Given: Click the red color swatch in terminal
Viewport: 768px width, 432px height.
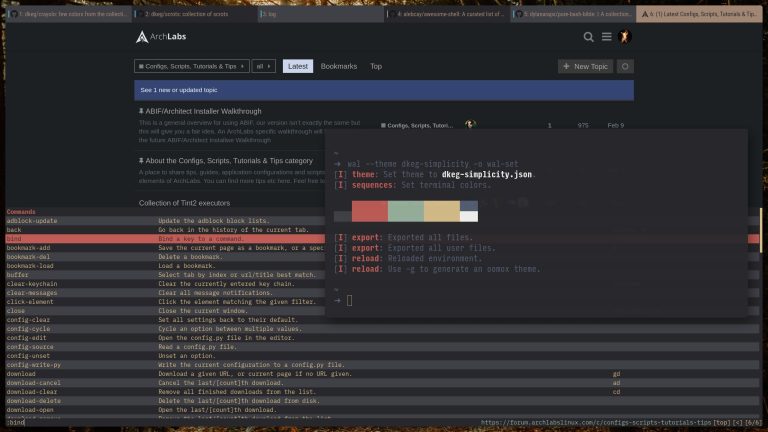Looking at the screenshot, I should 369,211.
